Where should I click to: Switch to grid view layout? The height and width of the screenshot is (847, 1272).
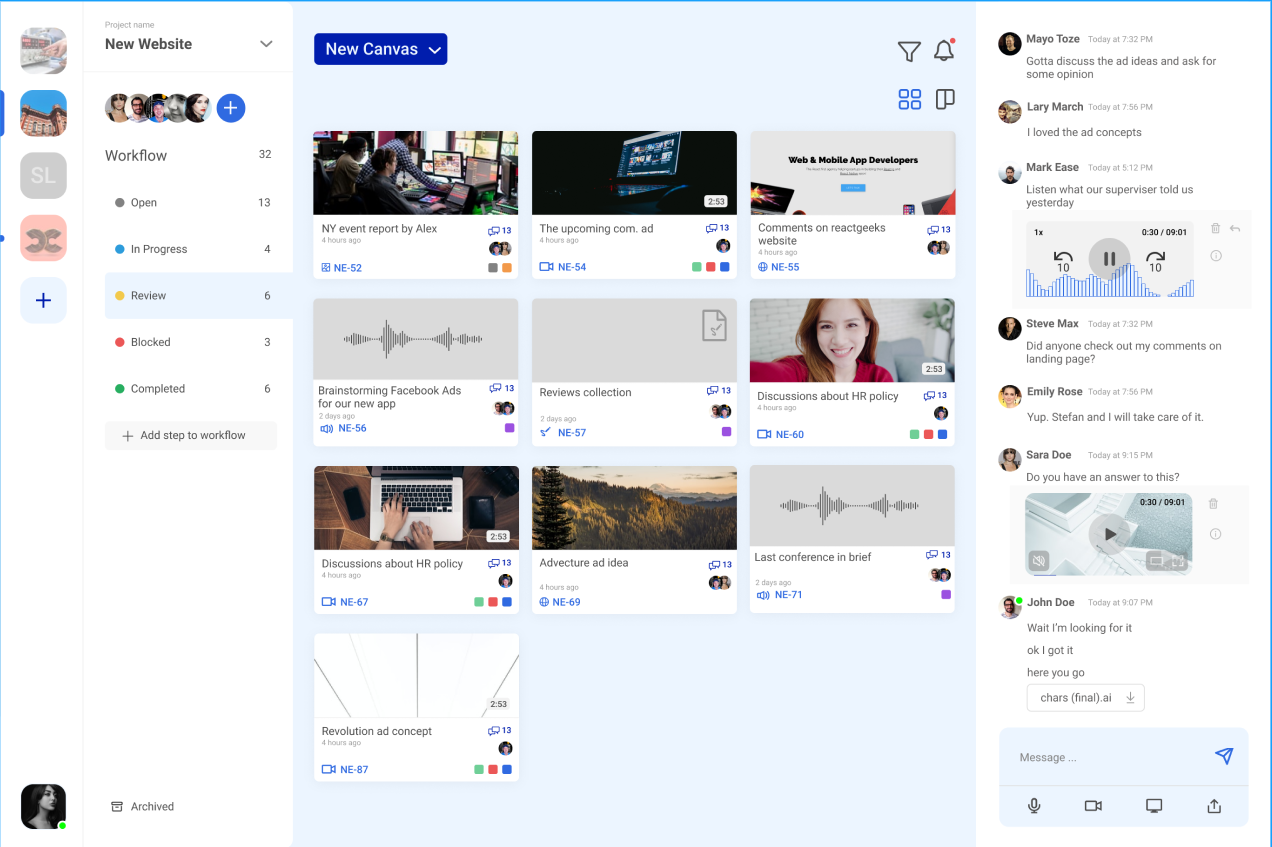click(909, 99)
